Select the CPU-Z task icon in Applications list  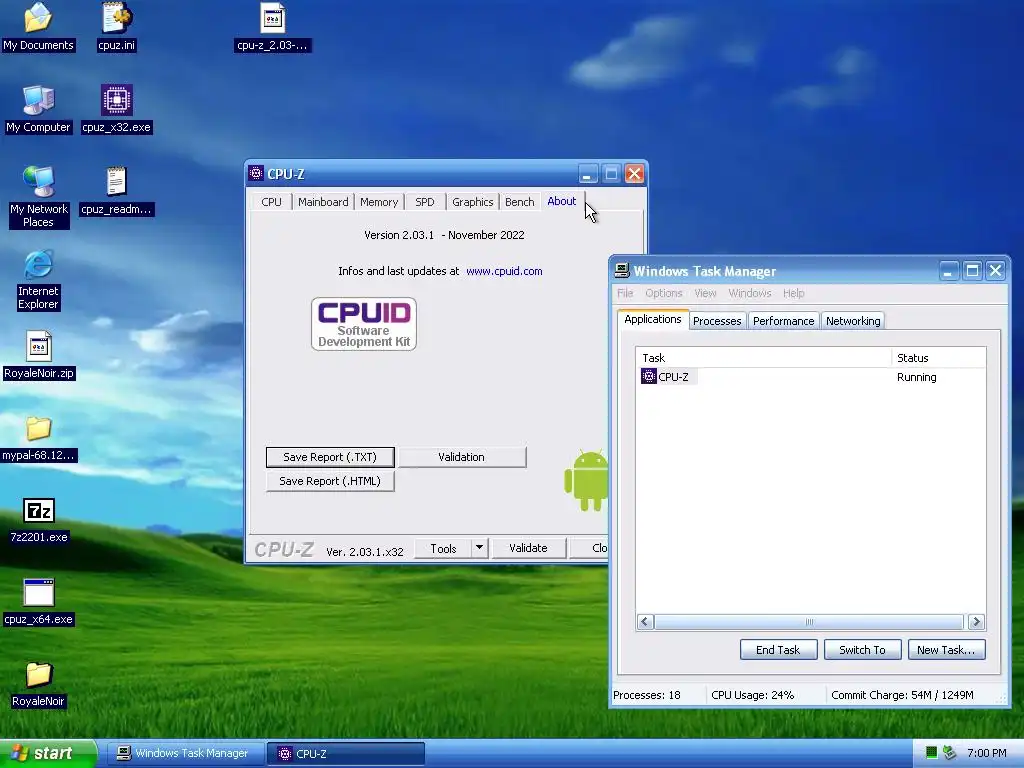648,376
